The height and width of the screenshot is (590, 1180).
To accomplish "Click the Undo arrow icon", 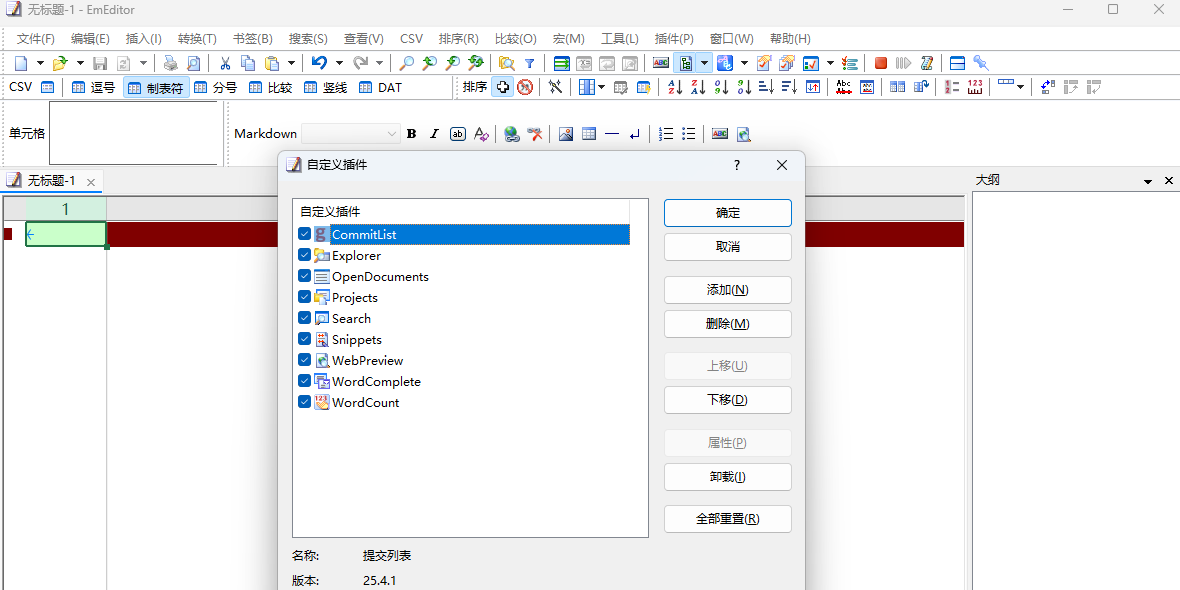I will [318, 63].
